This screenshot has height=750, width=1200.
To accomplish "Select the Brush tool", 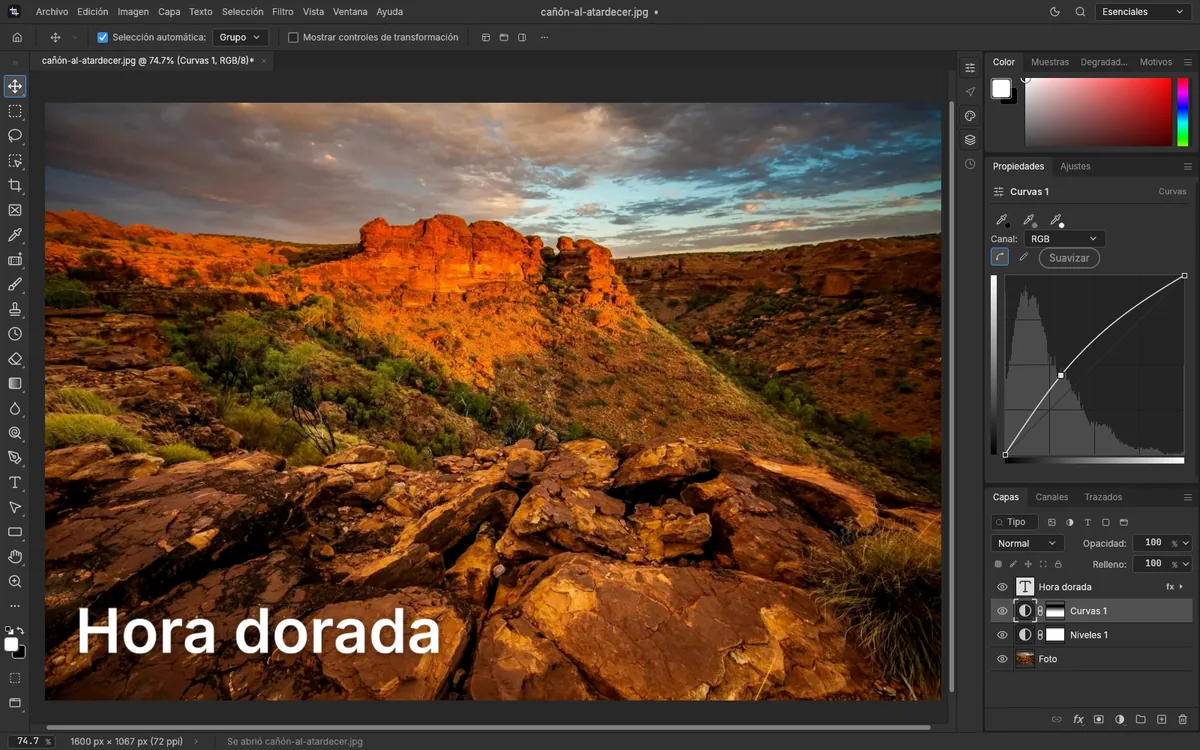I will (15, 284).
